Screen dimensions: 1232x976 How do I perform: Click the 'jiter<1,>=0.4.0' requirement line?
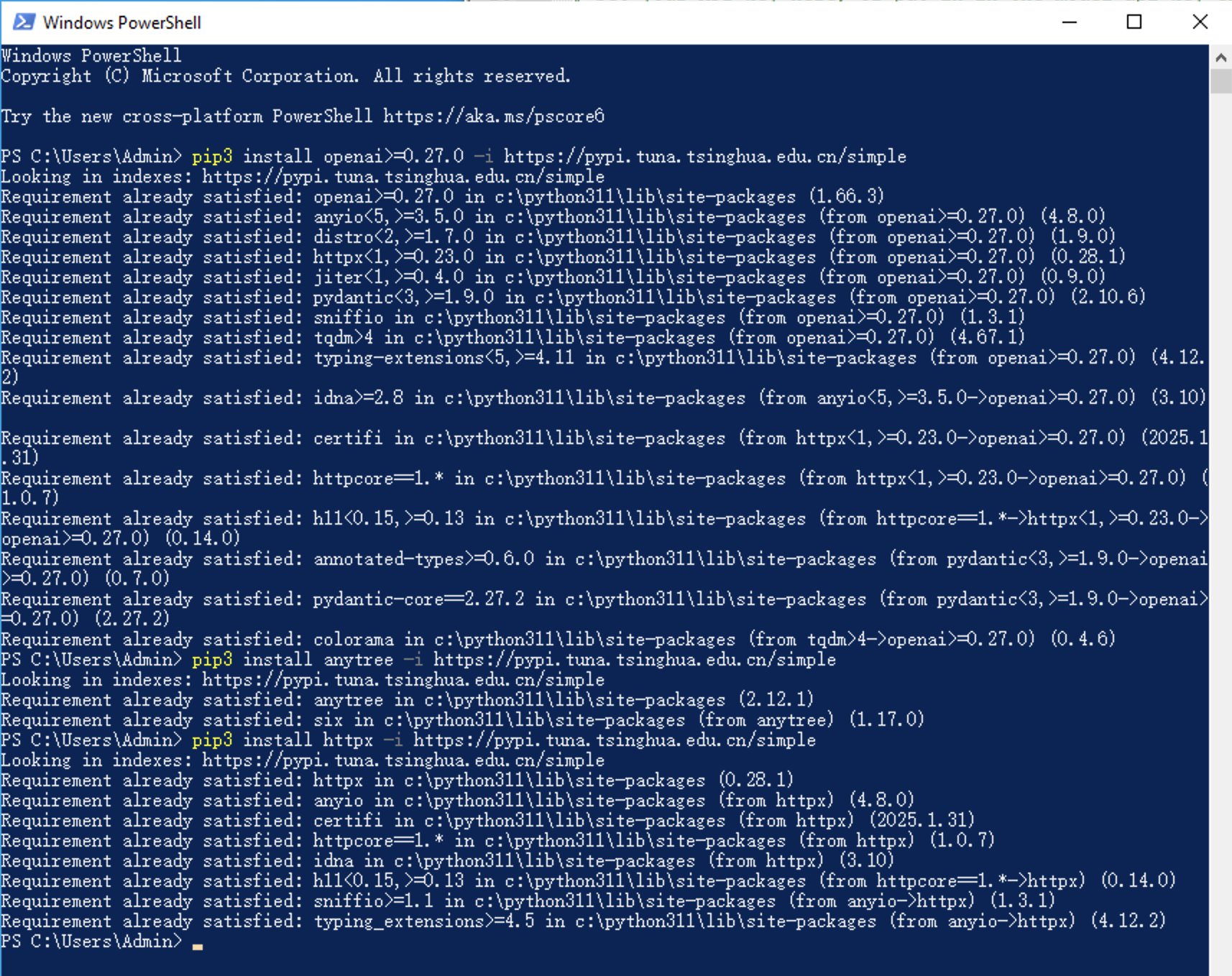coord(553,277)
